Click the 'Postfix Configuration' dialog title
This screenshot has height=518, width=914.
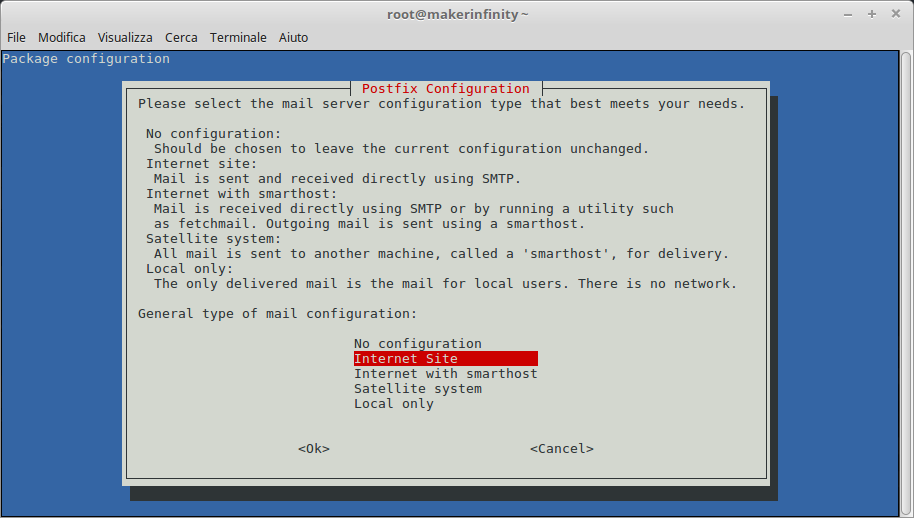446,89
